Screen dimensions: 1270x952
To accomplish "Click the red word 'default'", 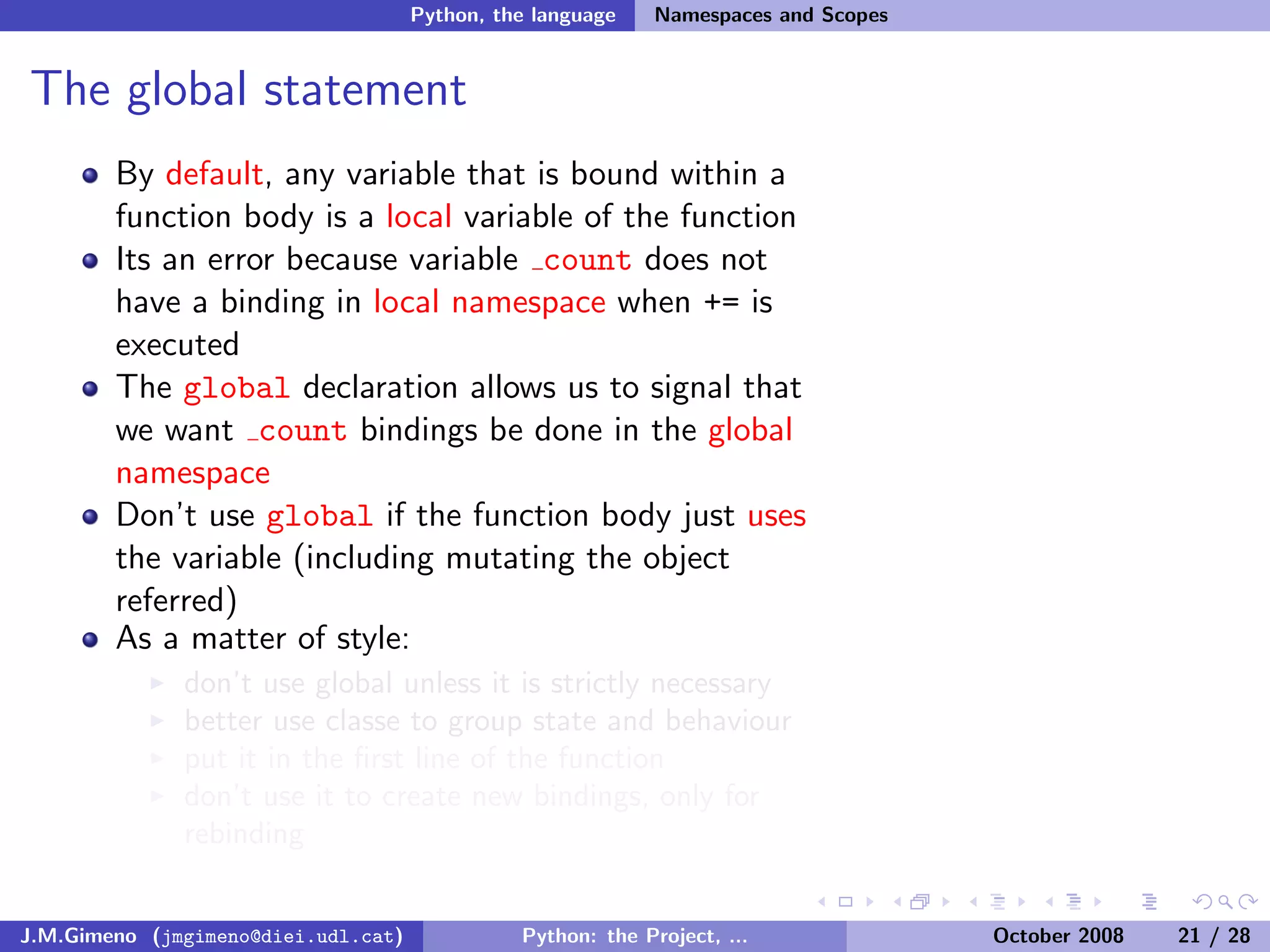I will point(215,174).
